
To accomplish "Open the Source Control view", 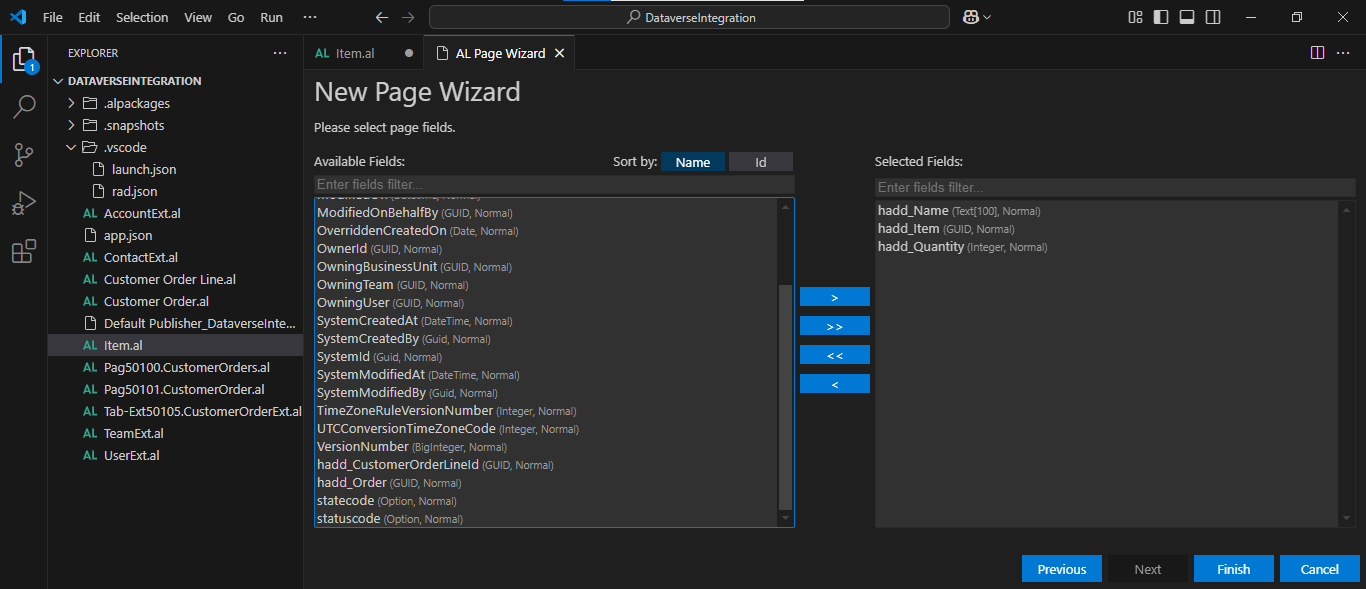I will (23, 155).
